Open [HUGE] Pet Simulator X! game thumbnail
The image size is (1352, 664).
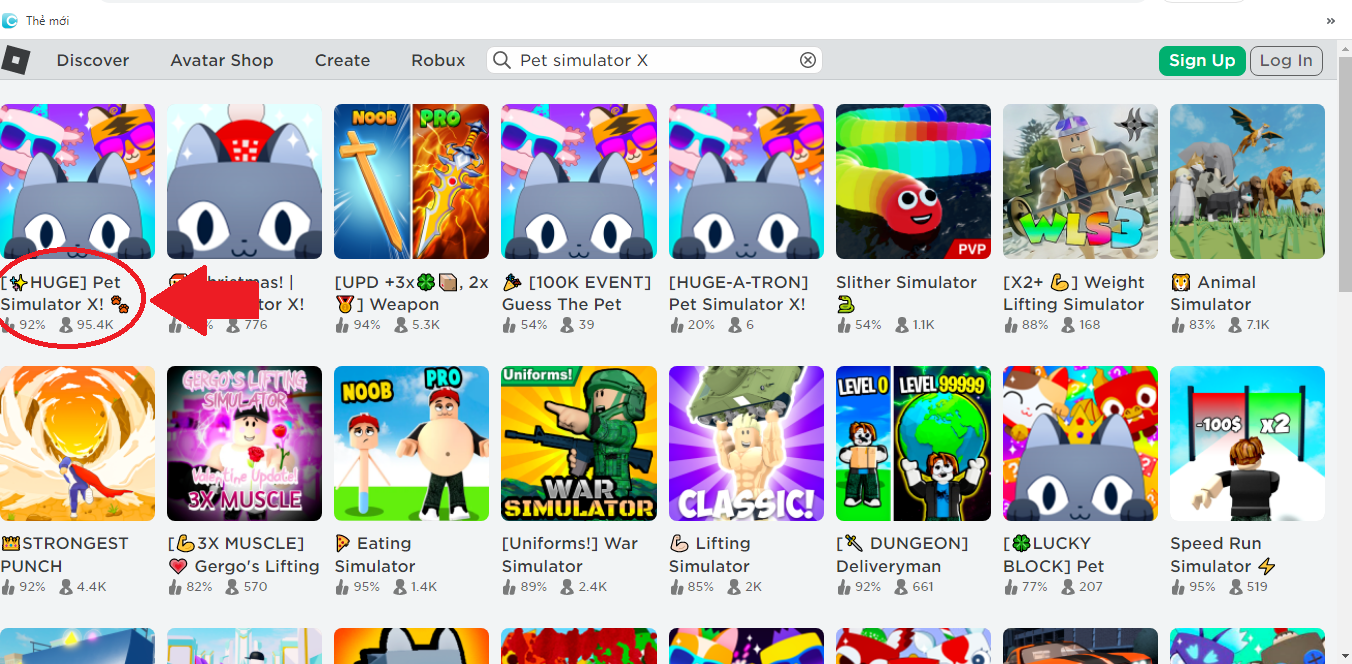point(77,182)
